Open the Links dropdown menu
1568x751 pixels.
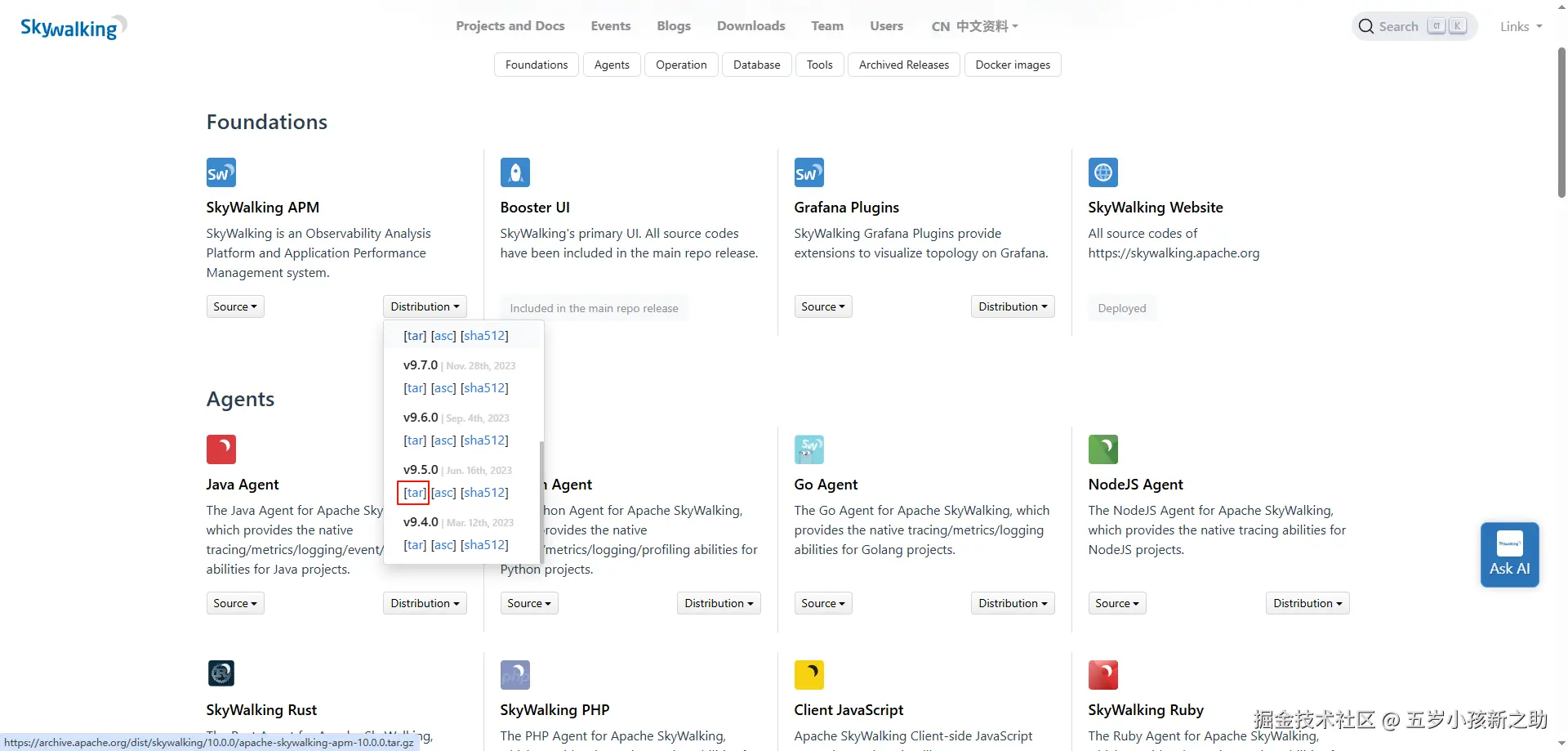(x=1521, y=27)
